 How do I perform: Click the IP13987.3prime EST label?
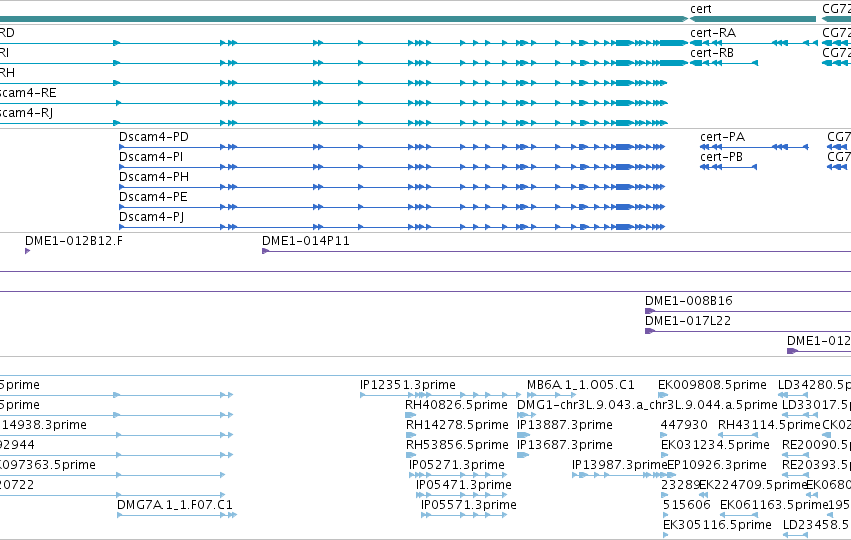(619, 465)
